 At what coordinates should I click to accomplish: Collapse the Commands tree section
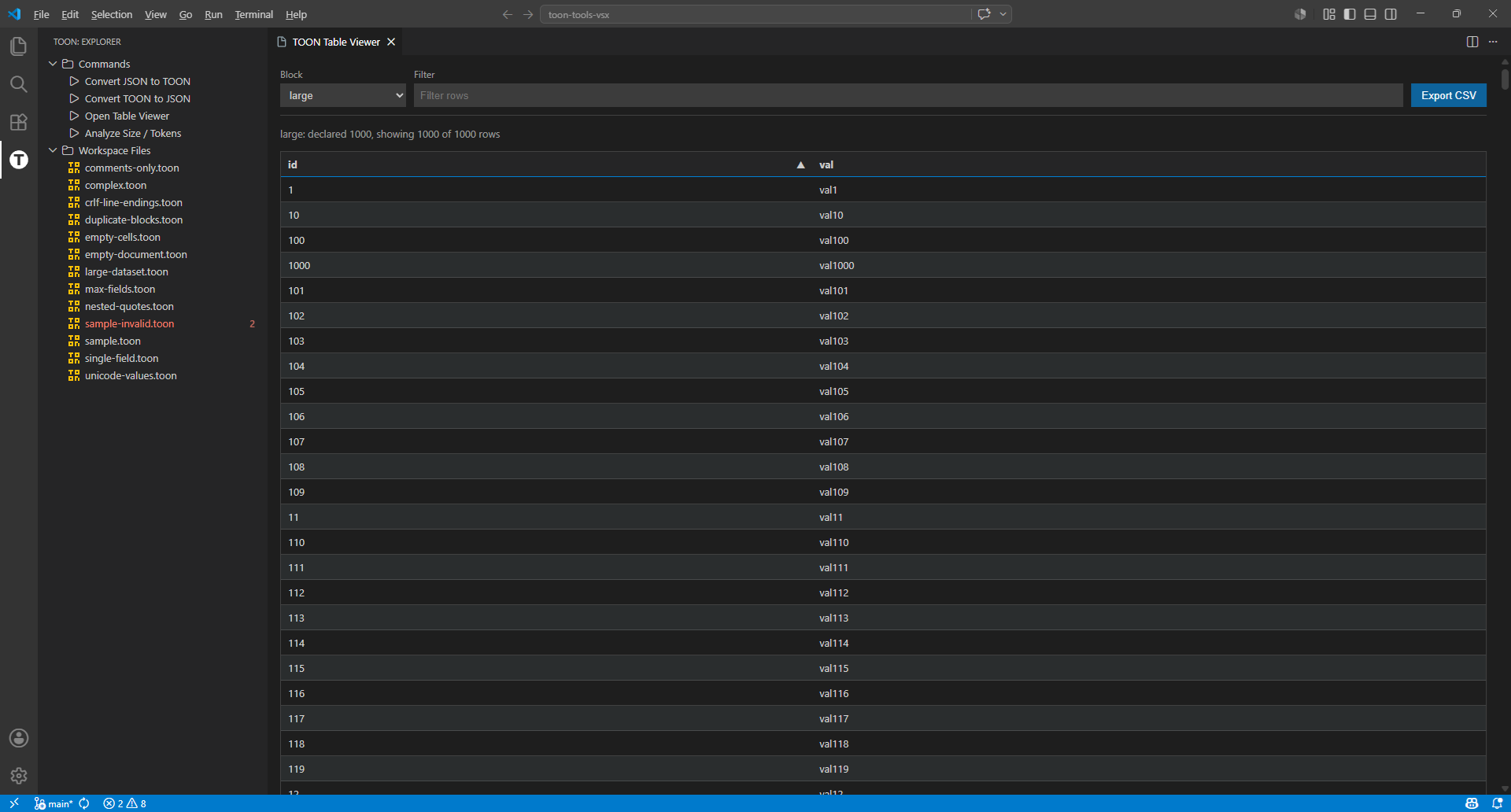53,64
